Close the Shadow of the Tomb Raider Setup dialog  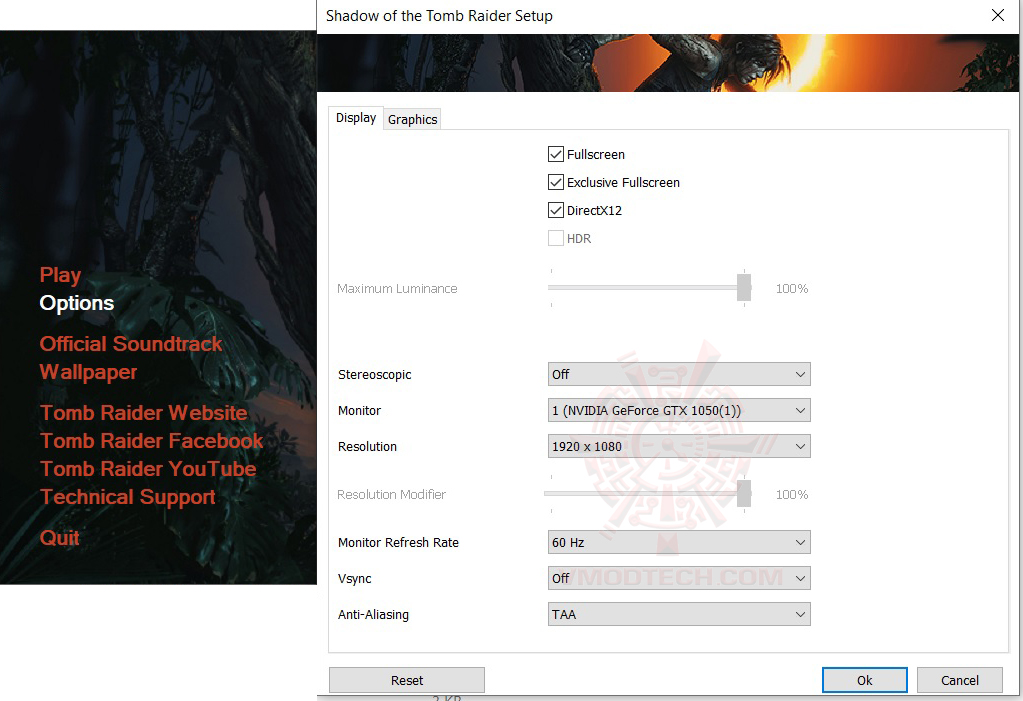point(998,15)
